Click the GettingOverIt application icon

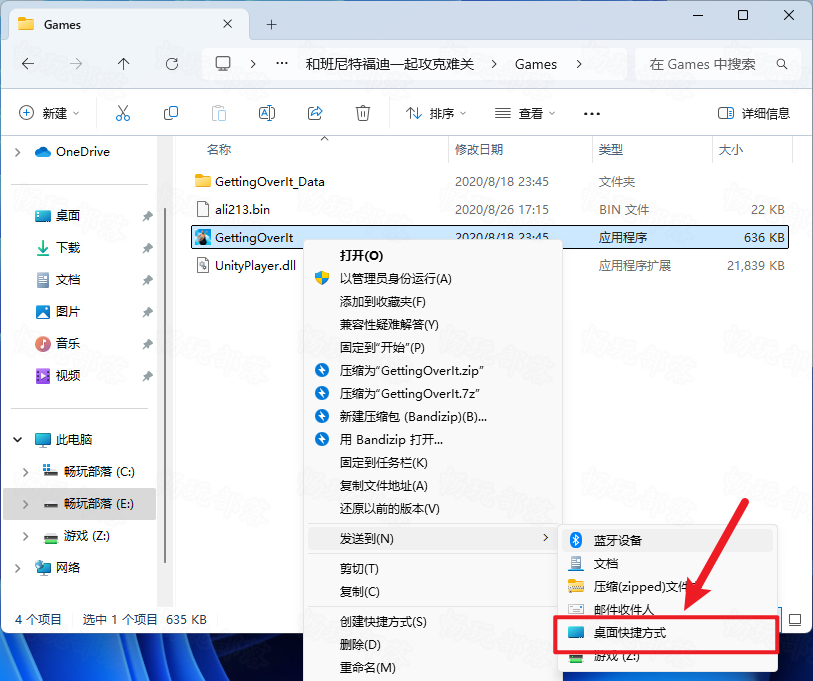click(x=203, y=237)
